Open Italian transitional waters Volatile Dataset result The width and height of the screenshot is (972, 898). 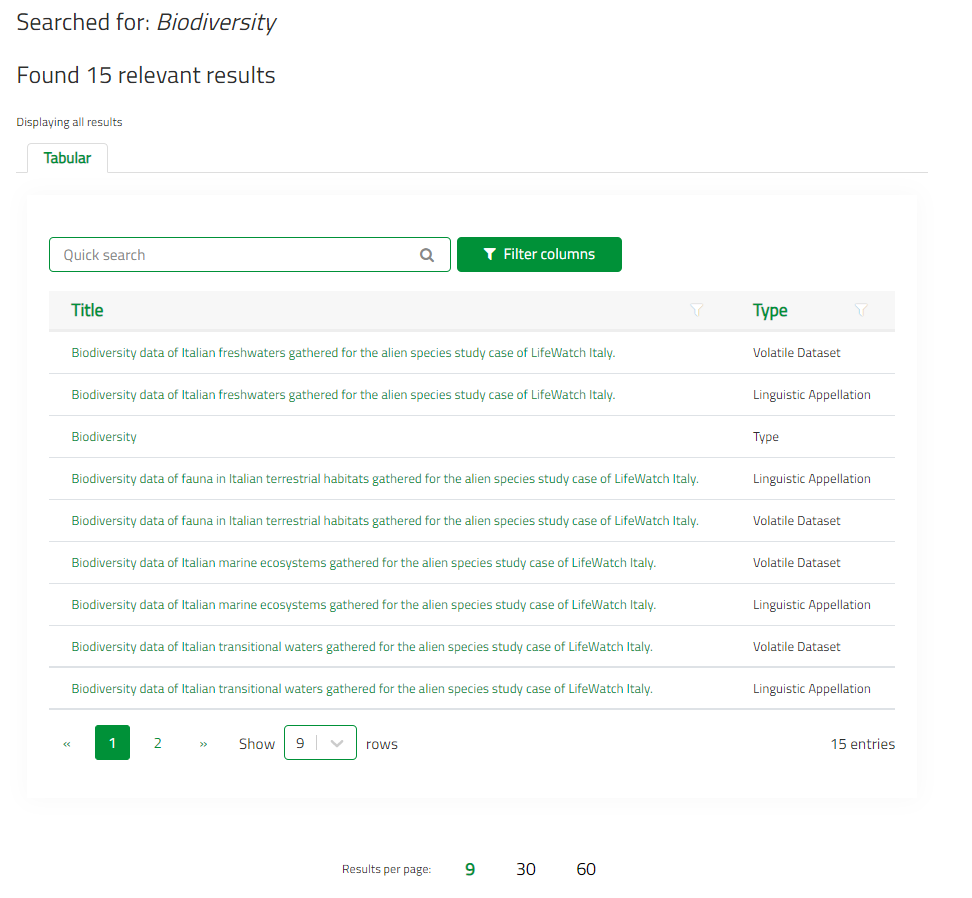click(x=361, y=647)
